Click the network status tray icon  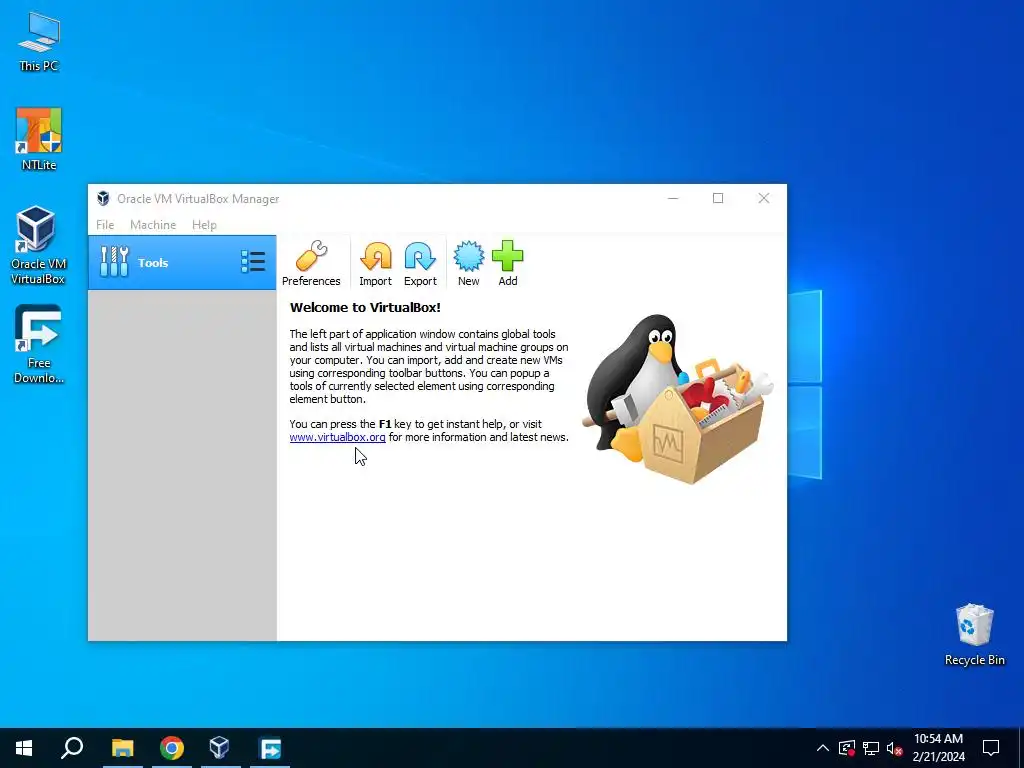[871, 748]
